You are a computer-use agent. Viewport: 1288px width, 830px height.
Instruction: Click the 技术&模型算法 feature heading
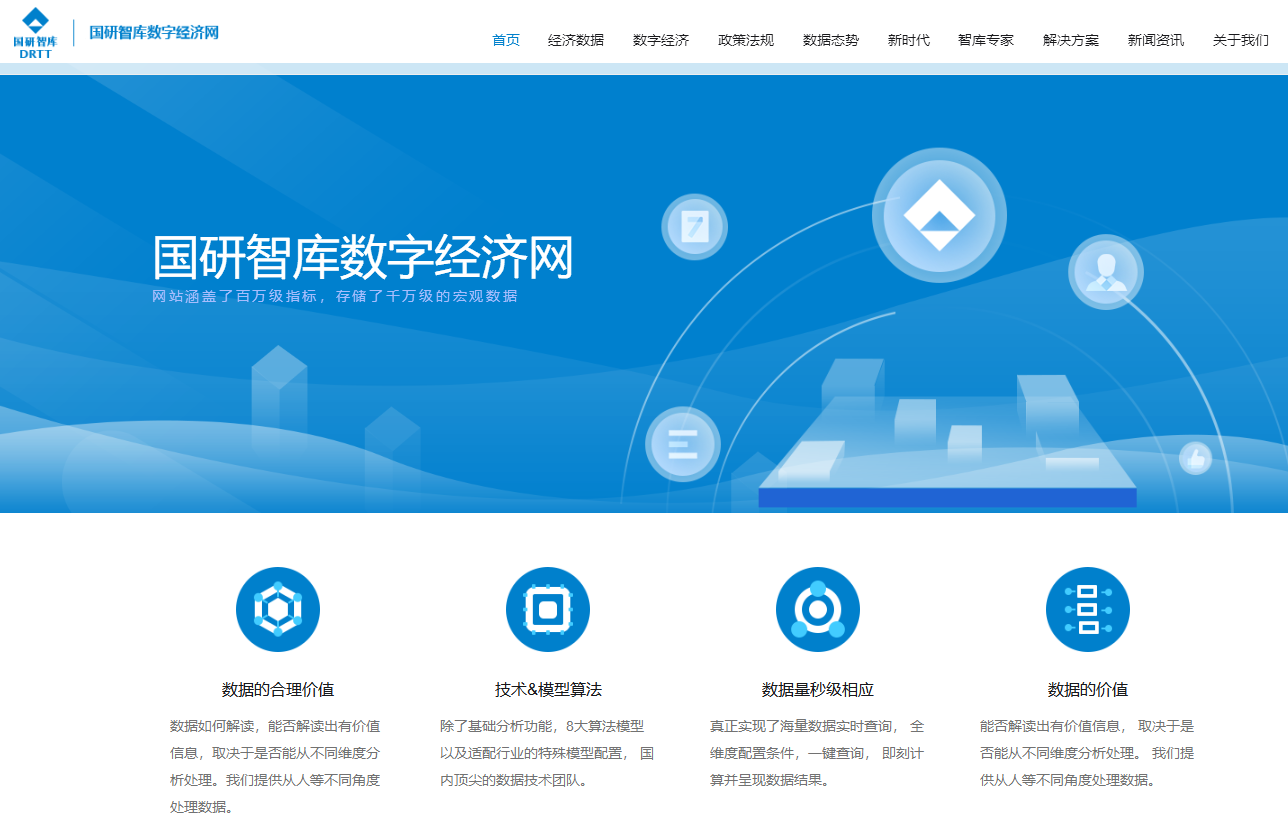[548, 689]
